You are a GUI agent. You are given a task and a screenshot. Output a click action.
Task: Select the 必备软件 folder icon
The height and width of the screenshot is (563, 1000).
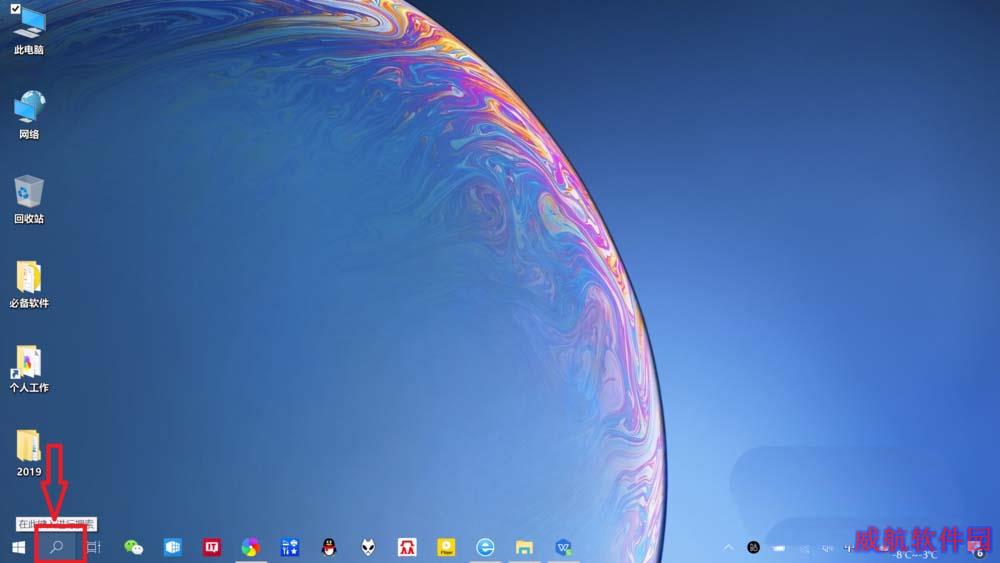pos(29,284)
